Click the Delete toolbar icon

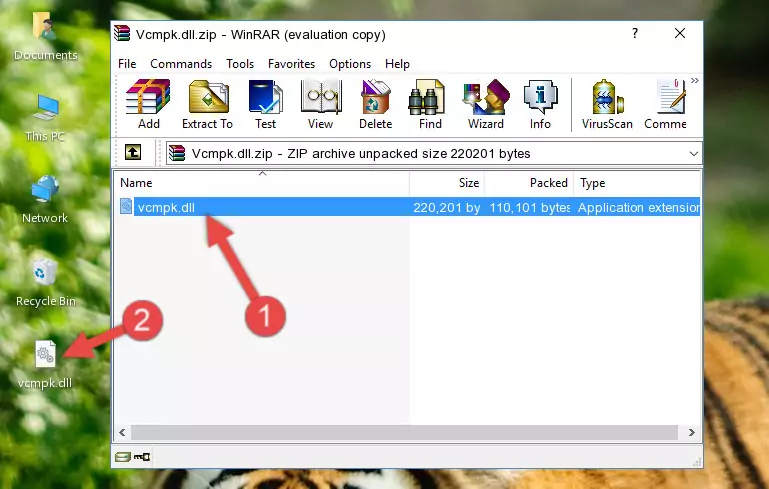(x=376, y=104)
